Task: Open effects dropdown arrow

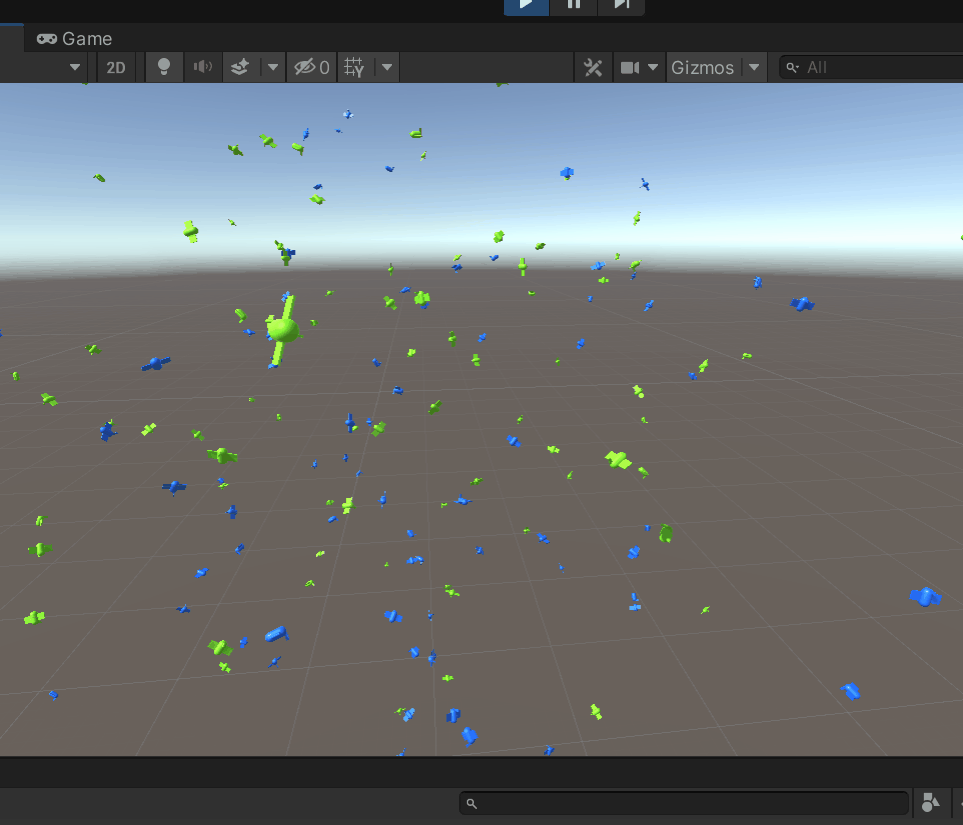Action: [273, 67]
